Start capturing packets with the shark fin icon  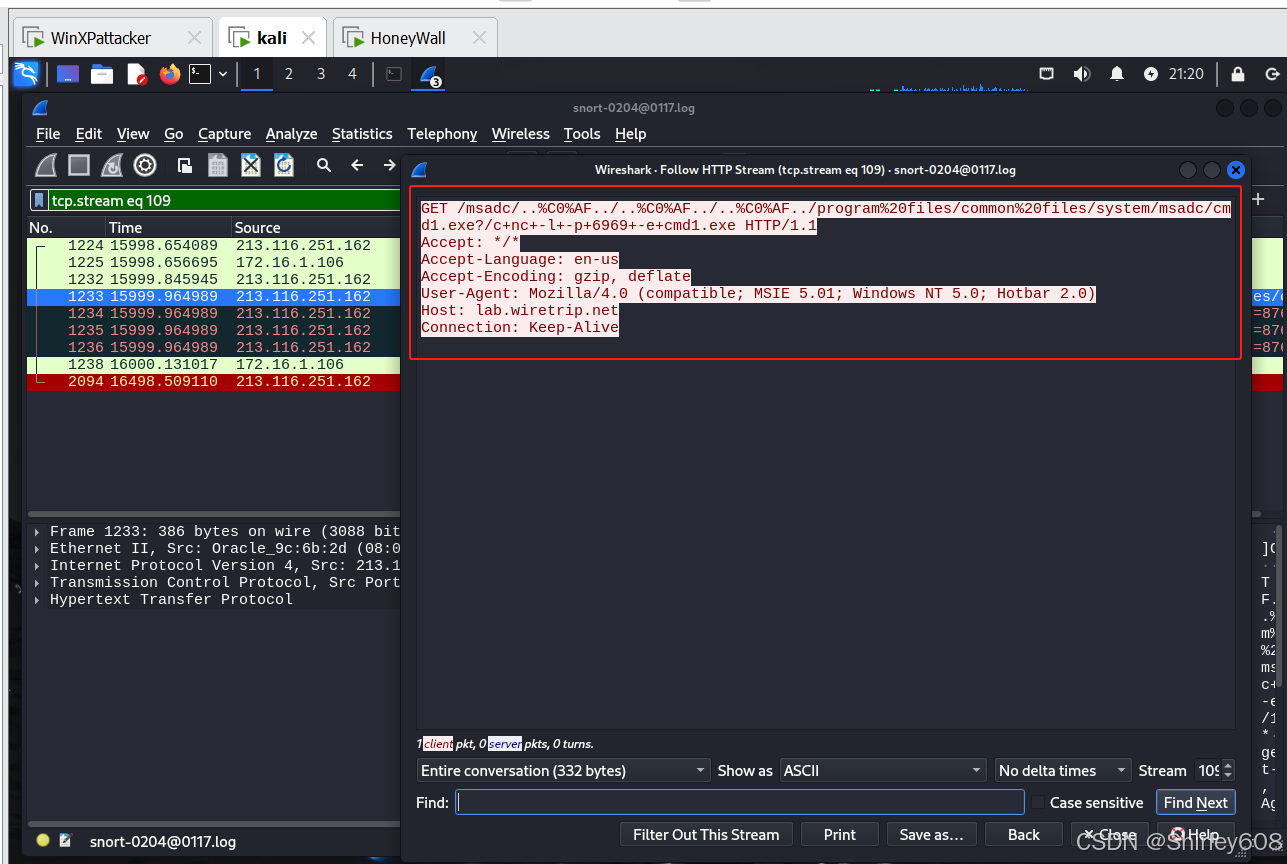coord(46,165)
